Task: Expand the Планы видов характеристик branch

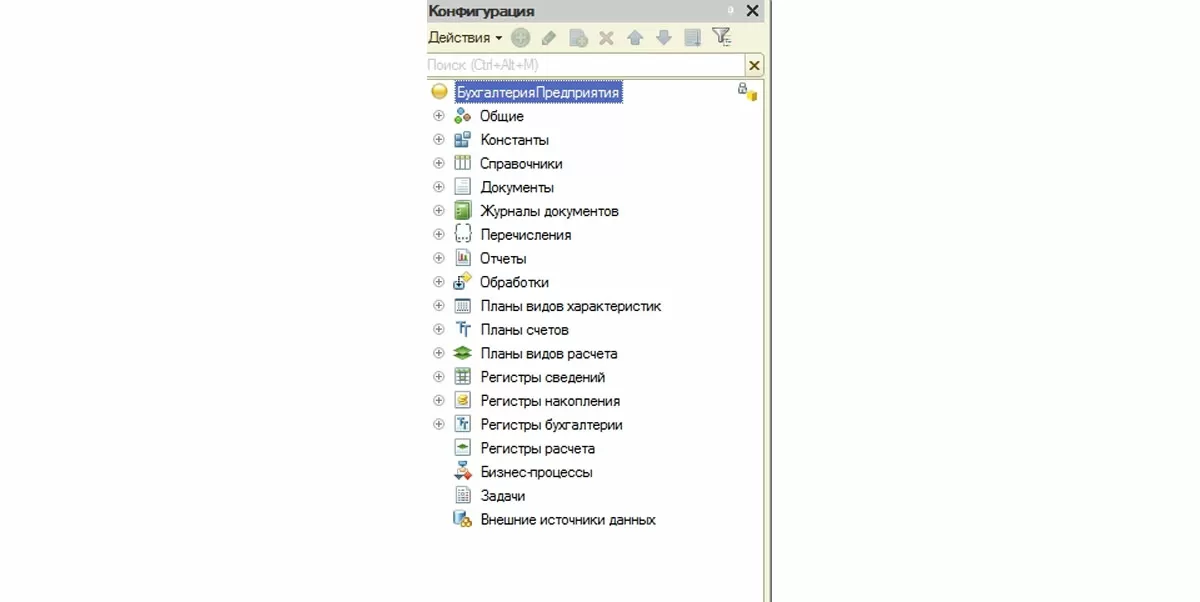Action: click(438, 306)
